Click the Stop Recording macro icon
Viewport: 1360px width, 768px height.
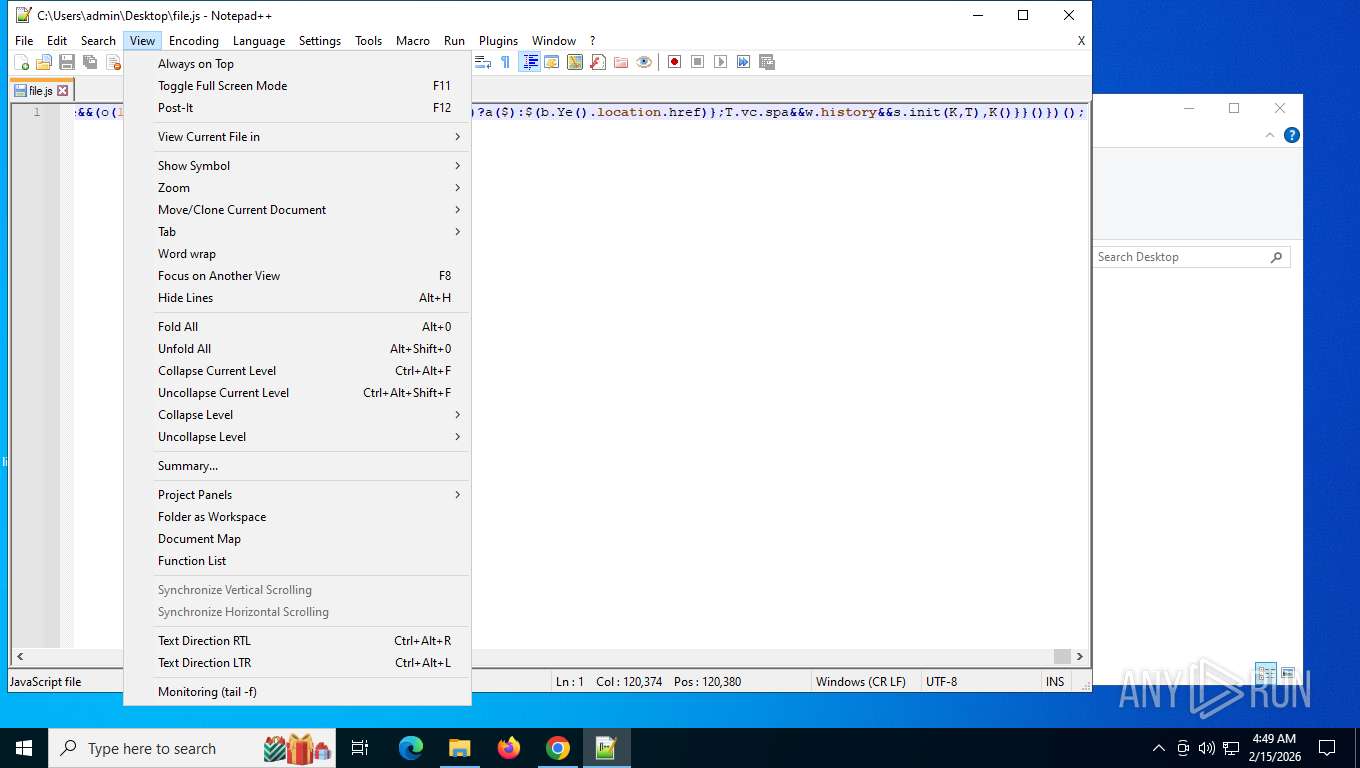697,62
